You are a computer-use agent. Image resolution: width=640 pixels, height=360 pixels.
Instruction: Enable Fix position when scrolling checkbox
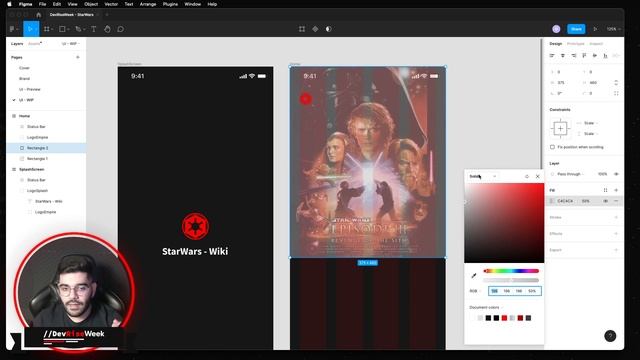coord(552,147)
